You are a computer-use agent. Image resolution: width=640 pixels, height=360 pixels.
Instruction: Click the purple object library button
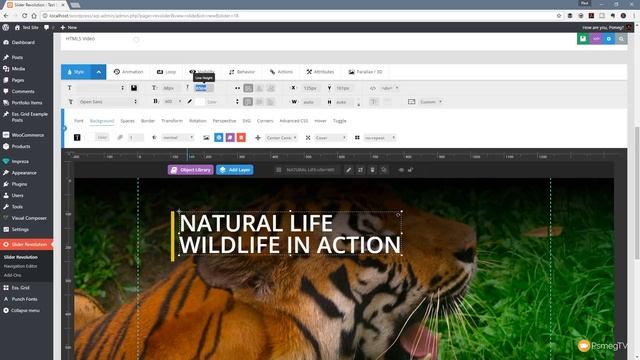230,138
